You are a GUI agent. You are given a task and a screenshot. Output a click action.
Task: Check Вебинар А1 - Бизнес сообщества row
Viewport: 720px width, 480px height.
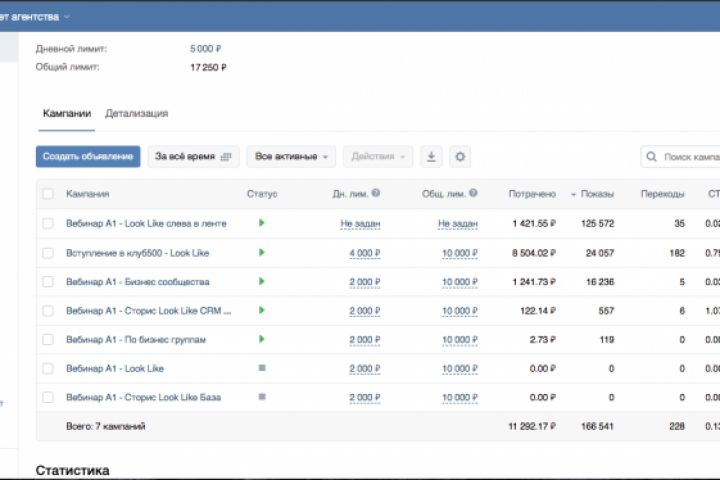(48, 282)
